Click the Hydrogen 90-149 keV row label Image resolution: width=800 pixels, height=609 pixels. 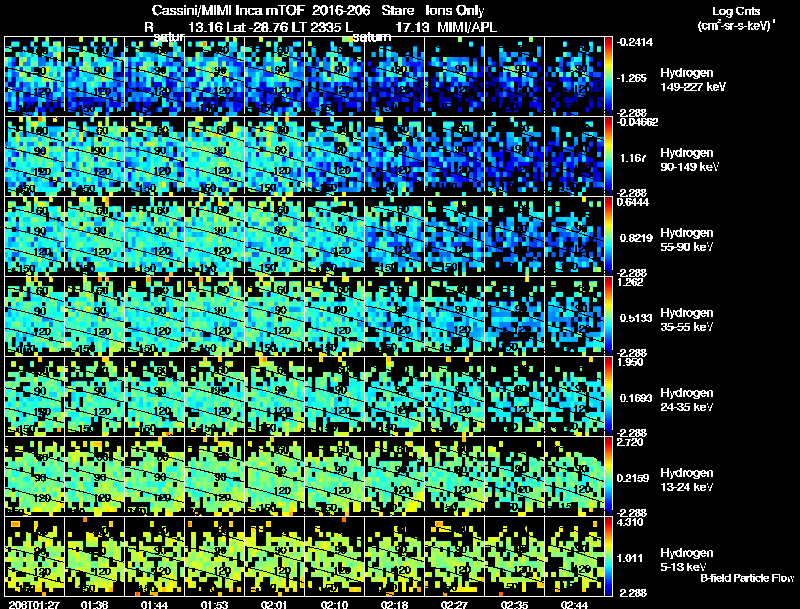[690, 160]
